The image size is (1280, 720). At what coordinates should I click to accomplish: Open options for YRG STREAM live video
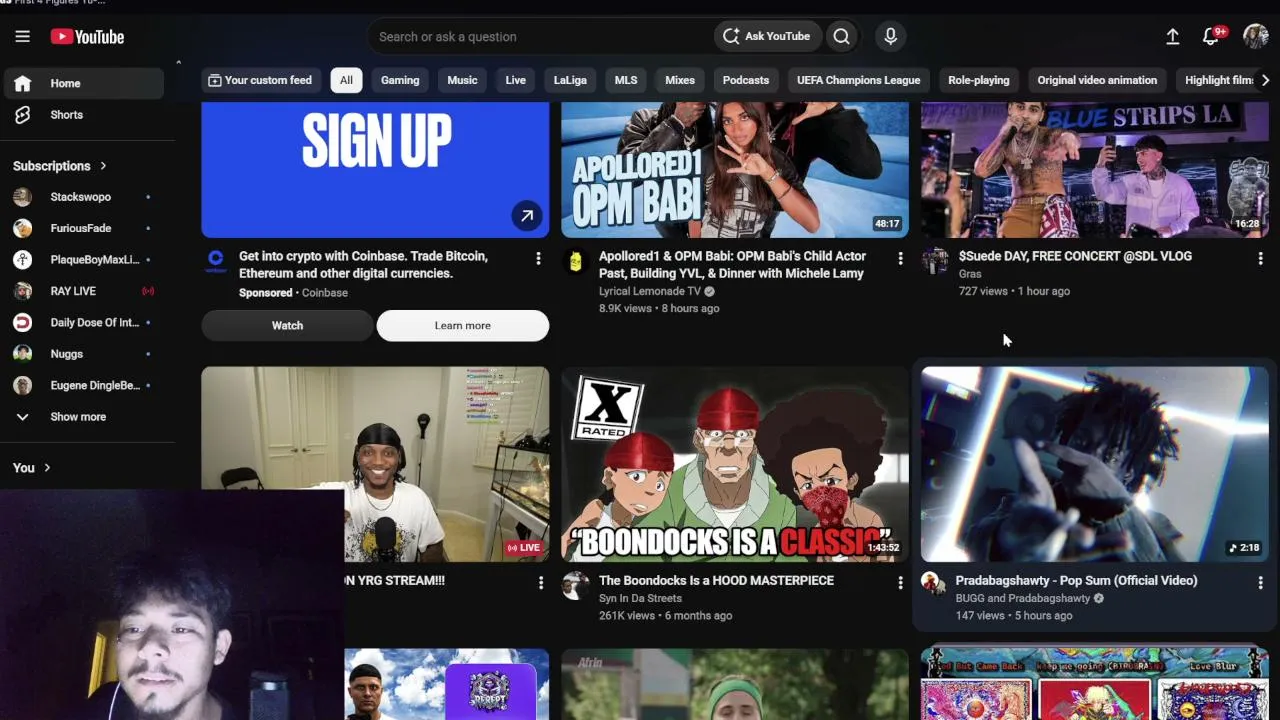541,583
